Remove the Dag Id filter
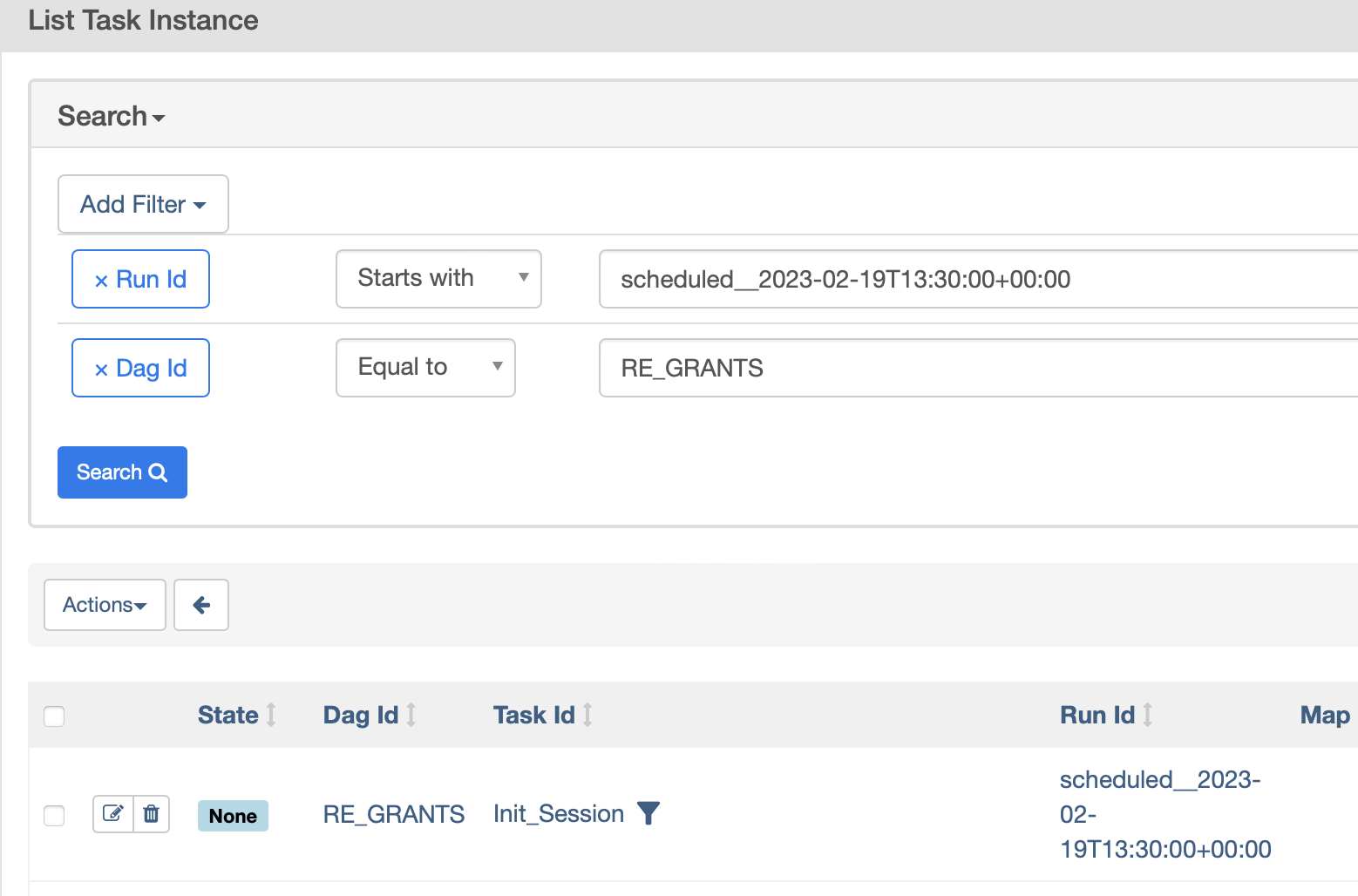Viewport: 1358px width, 896px height. tap(140, 368)
